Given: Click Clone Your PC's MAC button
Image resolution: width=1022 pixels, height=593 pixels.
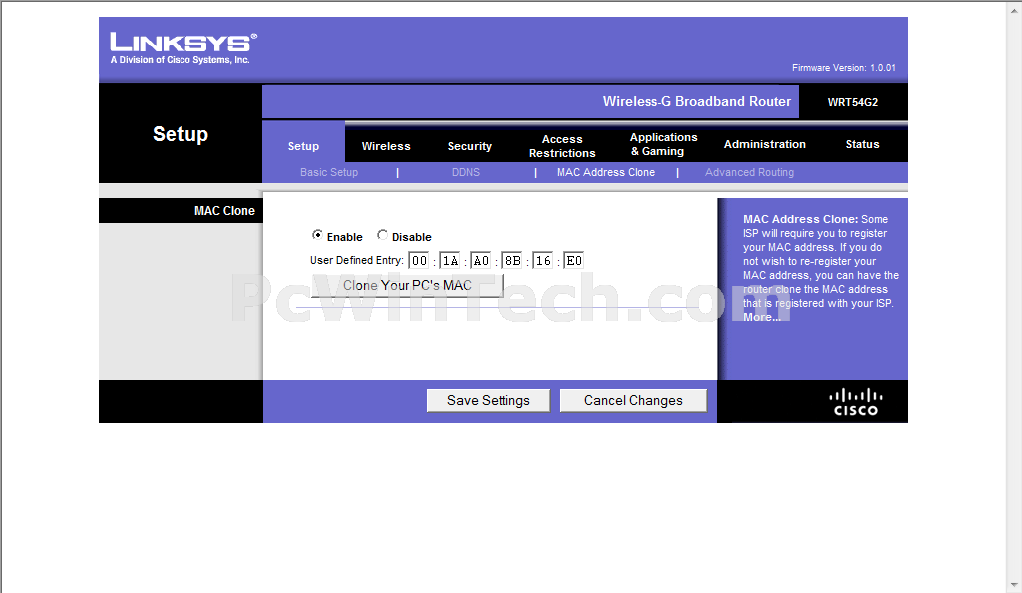Looking at the screenshot, I should (407, 285).
